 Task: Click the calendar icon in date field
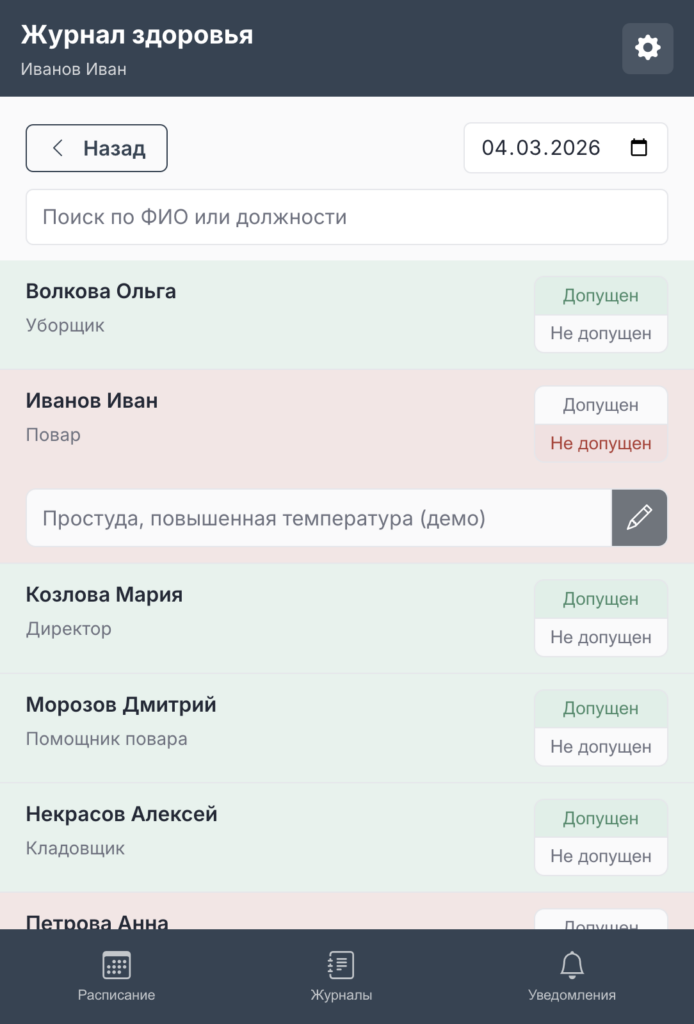[639, 148]
